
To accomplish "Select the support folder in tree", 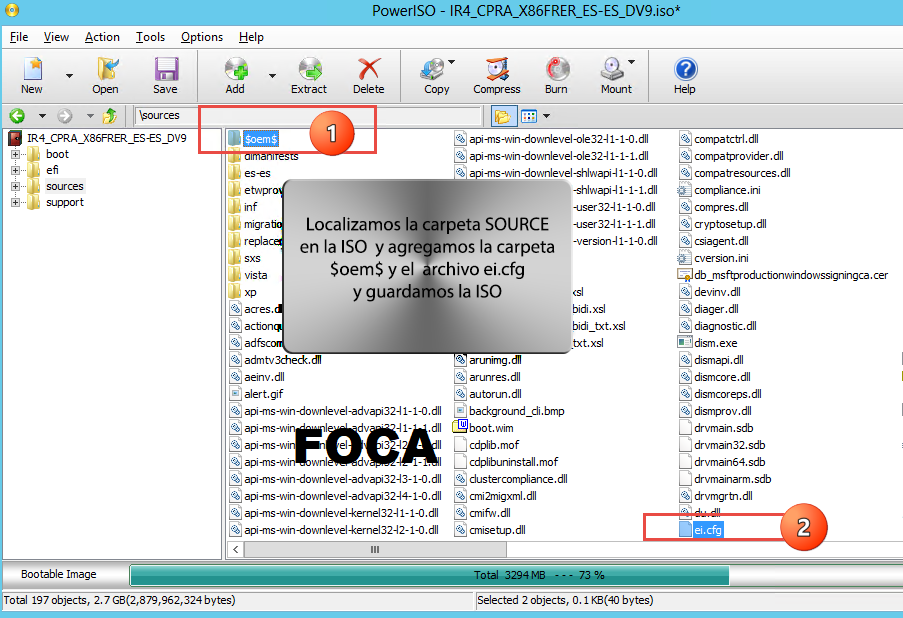I will click(64, 202).
